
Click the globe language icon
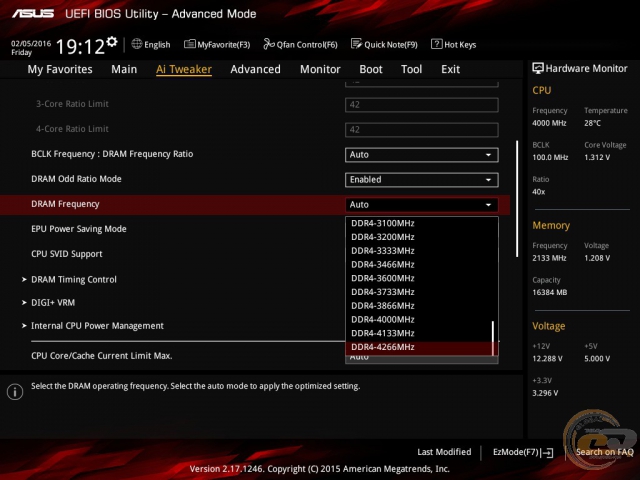(137, 44)
